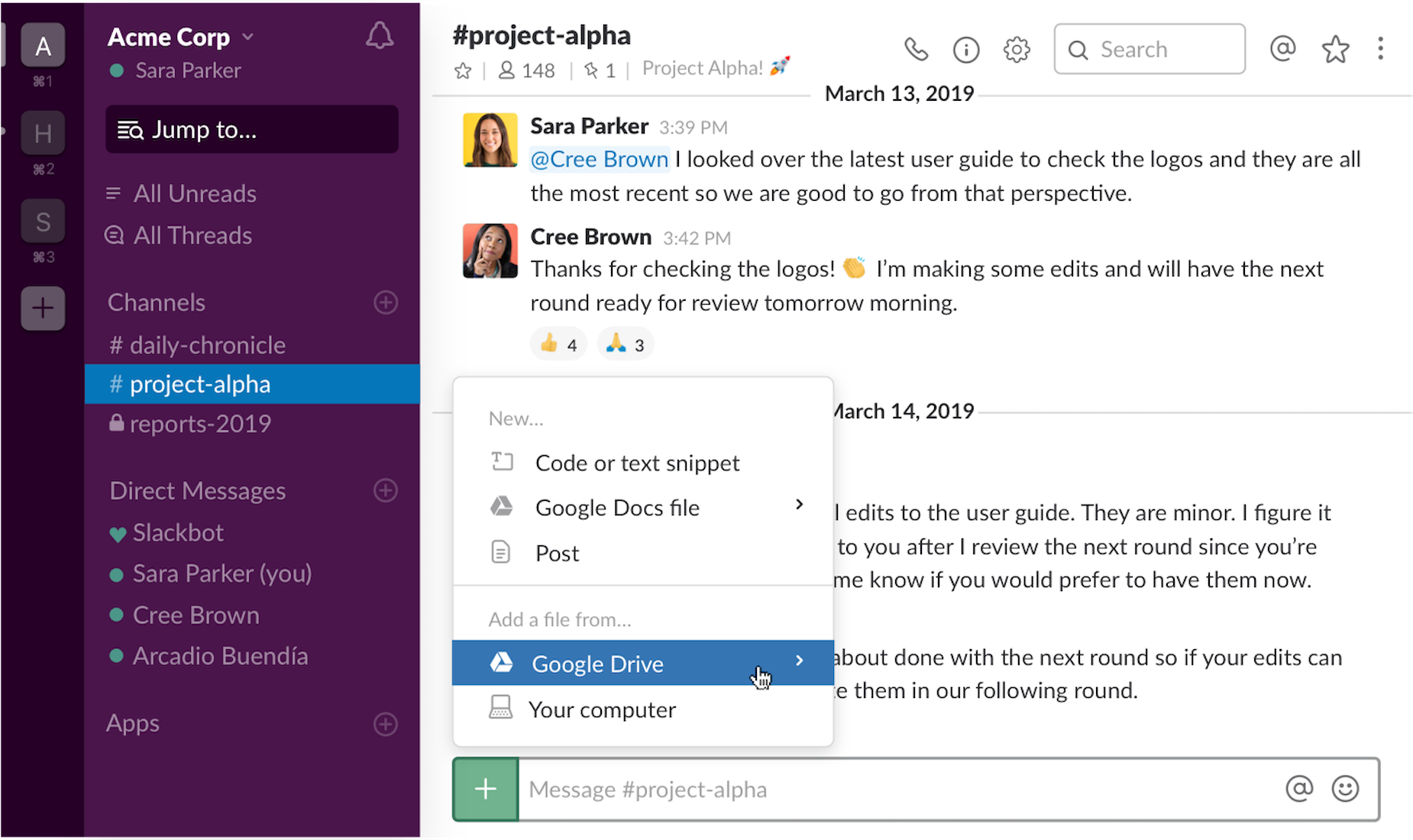The image size is (1413, 840).
Task: Toggle the praying-hands reaction on Cree's message
Action: tap(625, 344)
